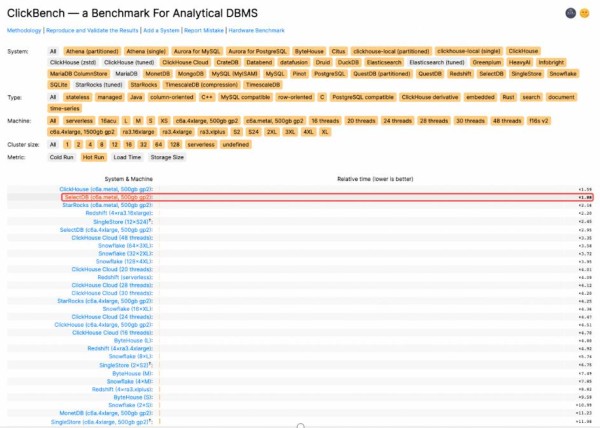Select the Hot Run metric
The height and width of the screenshot is (428, 600).
click(95, 157)
